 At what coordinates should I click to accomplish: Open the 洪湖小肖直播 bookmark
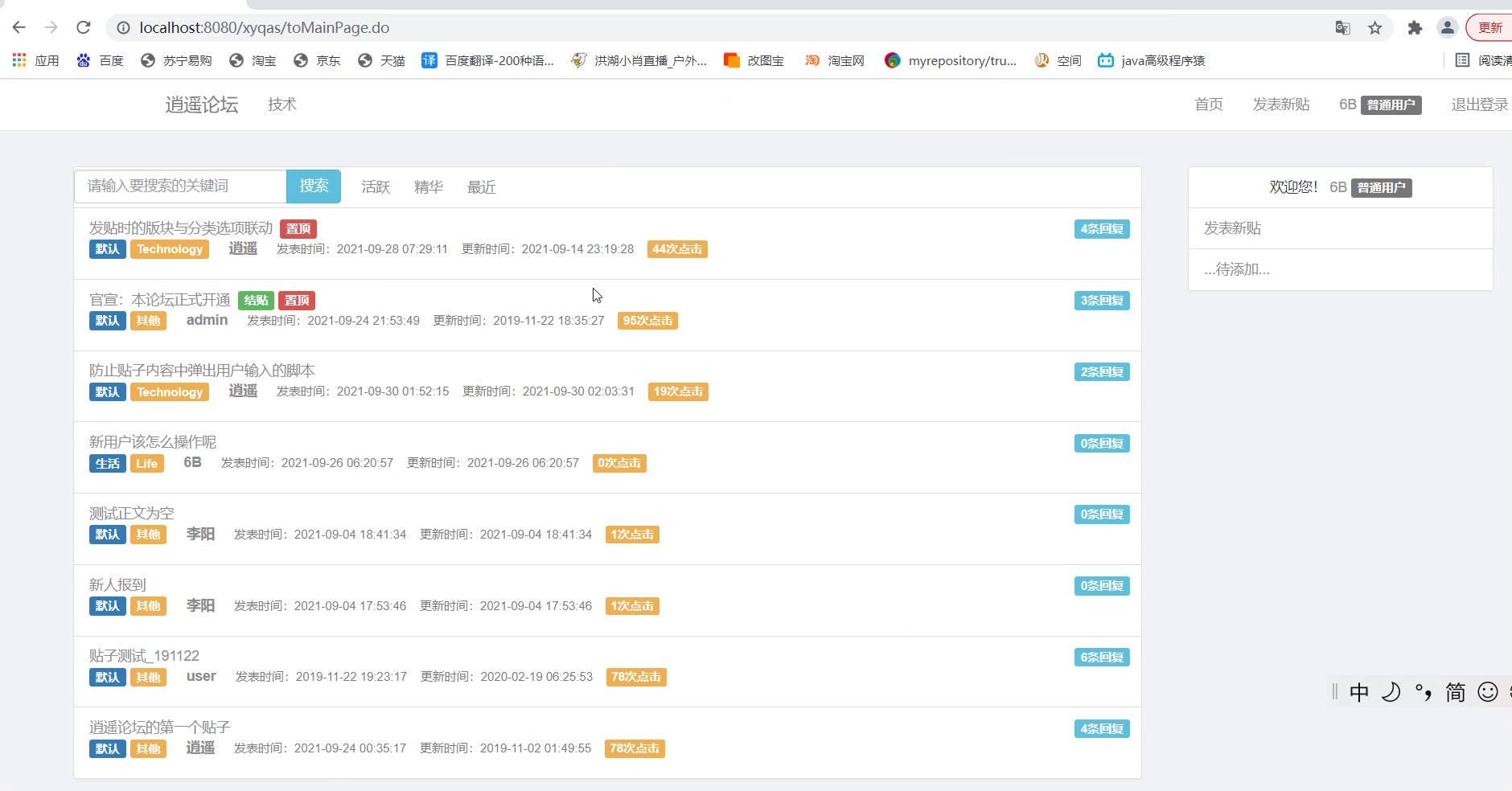[x=639, y=60]
